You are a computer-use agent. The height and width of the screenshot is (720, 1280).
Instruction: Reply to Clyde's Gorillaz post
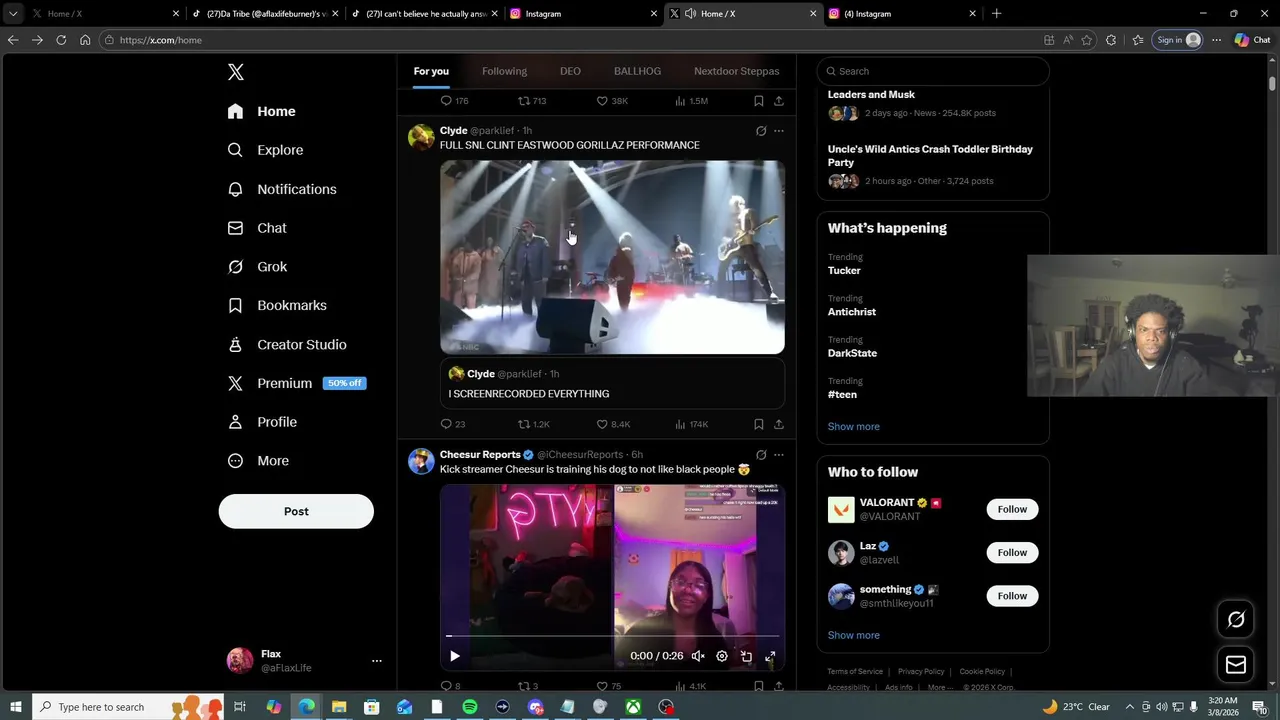pos(452,424)
